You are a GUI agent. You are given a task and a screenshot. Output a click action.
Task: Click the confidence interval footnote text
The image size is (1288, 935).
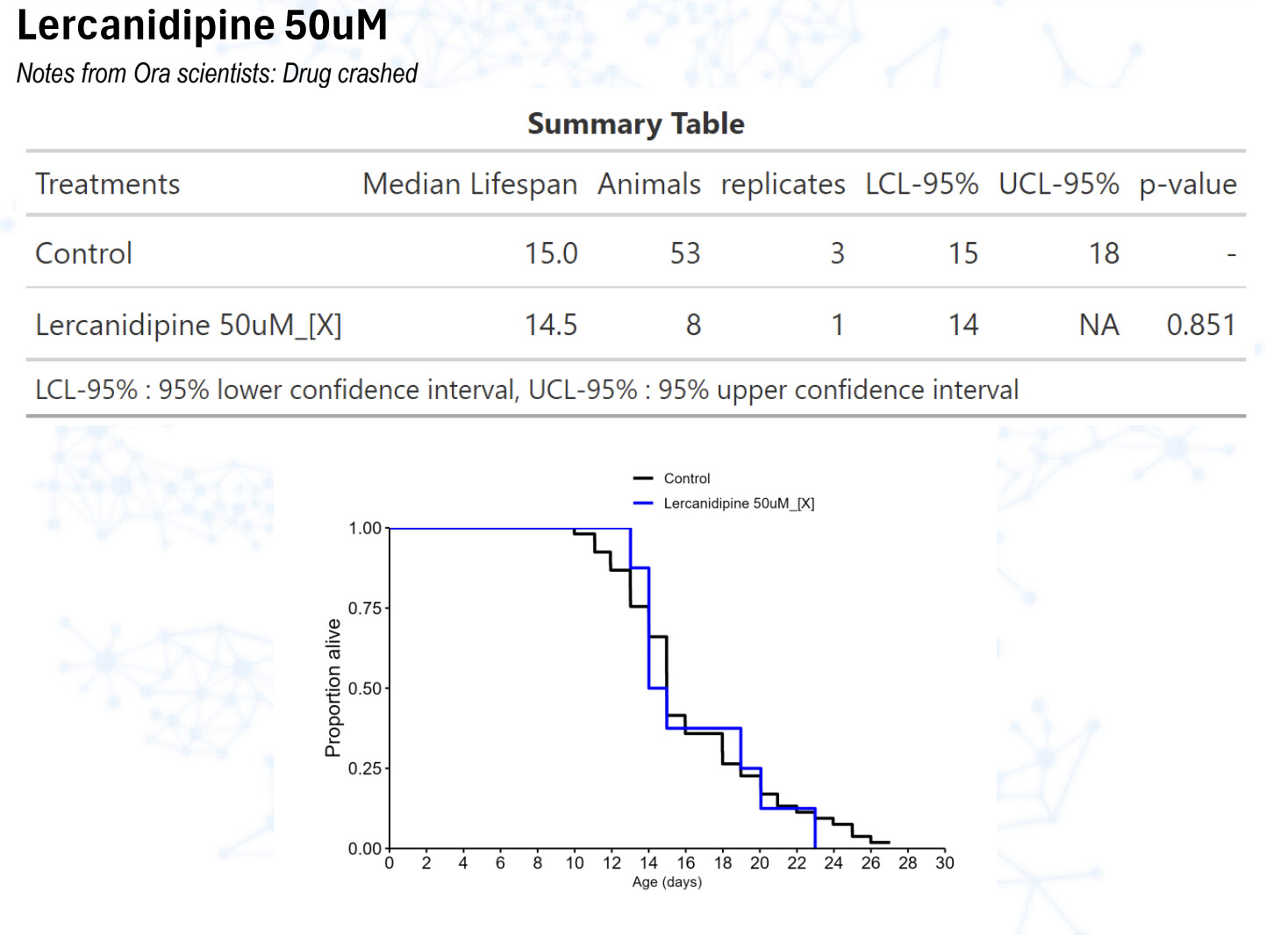point(526,389)
